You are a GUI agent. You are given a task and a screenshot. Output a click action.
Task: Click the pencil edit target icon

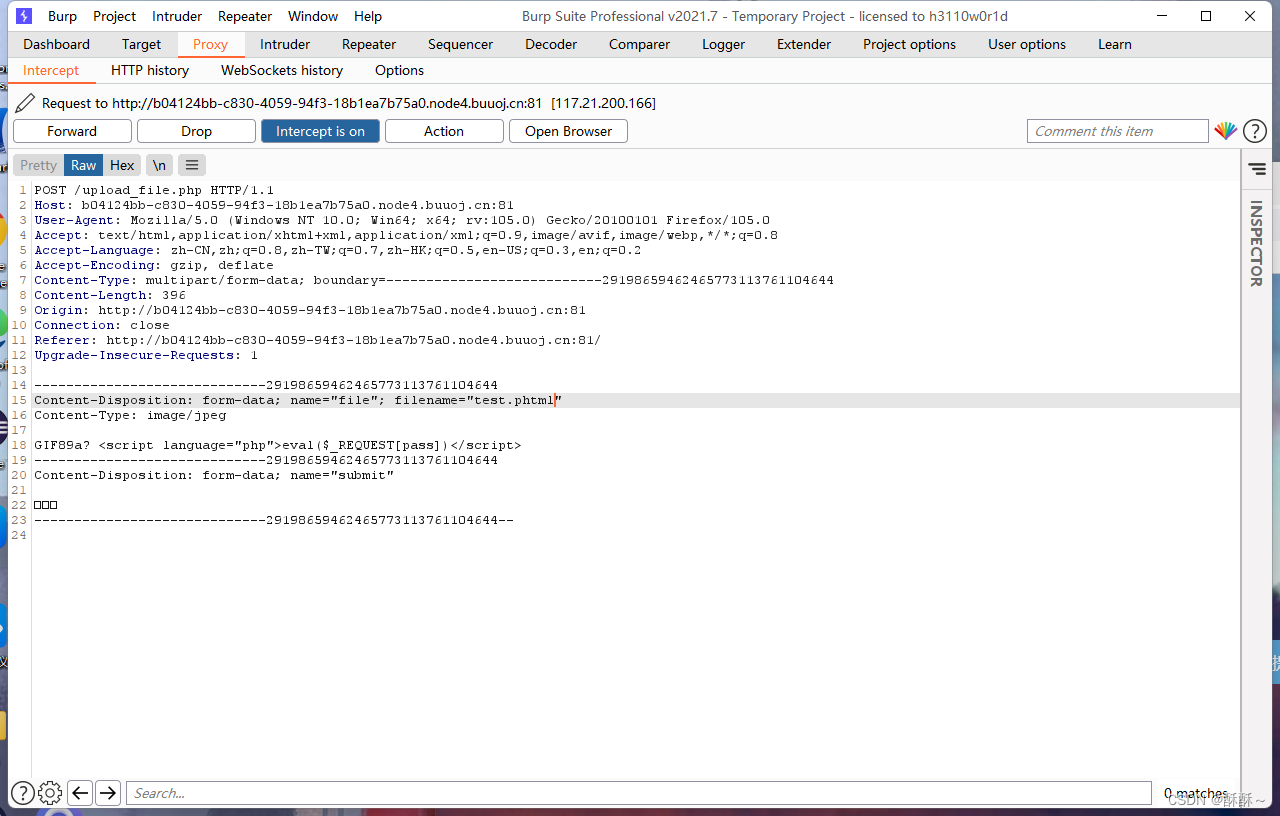[x=24, y=103]
